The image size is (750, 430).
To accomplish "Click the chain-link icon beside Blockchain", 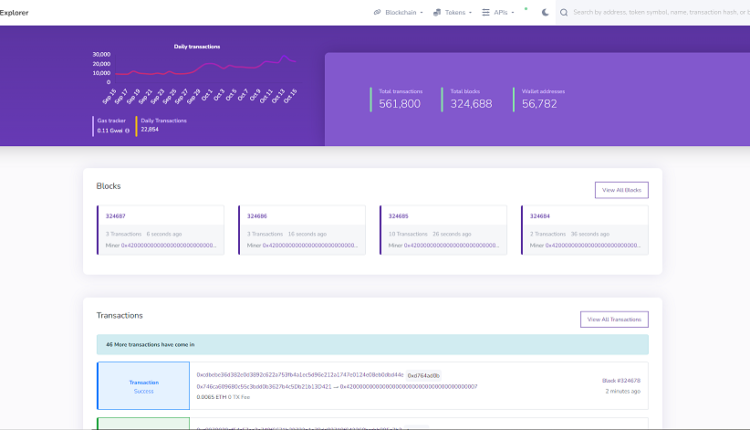I will 377,13.
